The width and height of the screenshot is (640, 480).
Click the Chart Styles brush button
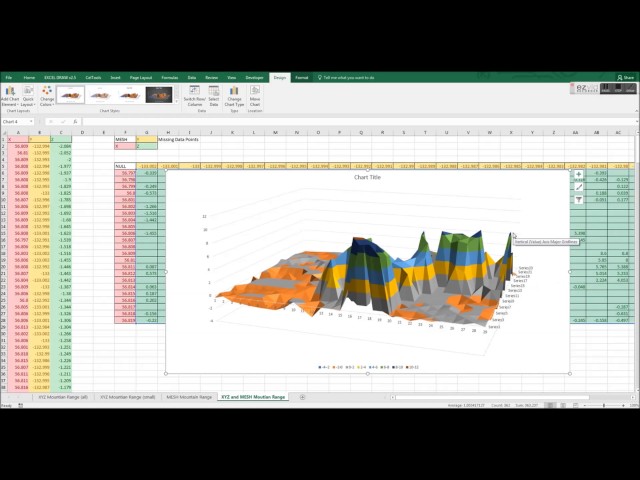pyautogui.click(x=578, y=187)
